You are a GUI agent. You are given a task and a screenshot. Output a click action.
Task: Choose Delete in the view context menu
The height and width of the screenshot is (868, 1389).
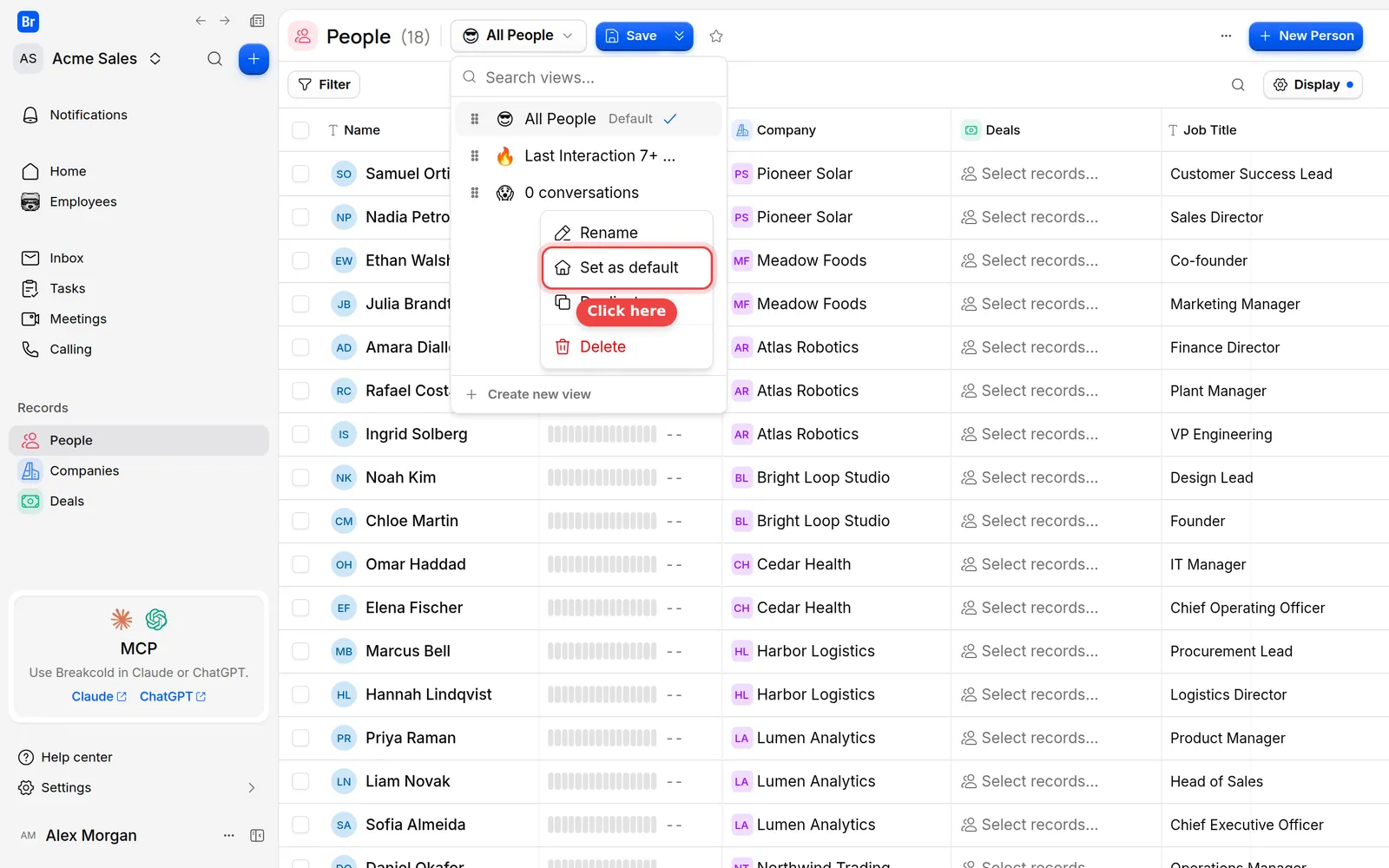tap(627, 346)
